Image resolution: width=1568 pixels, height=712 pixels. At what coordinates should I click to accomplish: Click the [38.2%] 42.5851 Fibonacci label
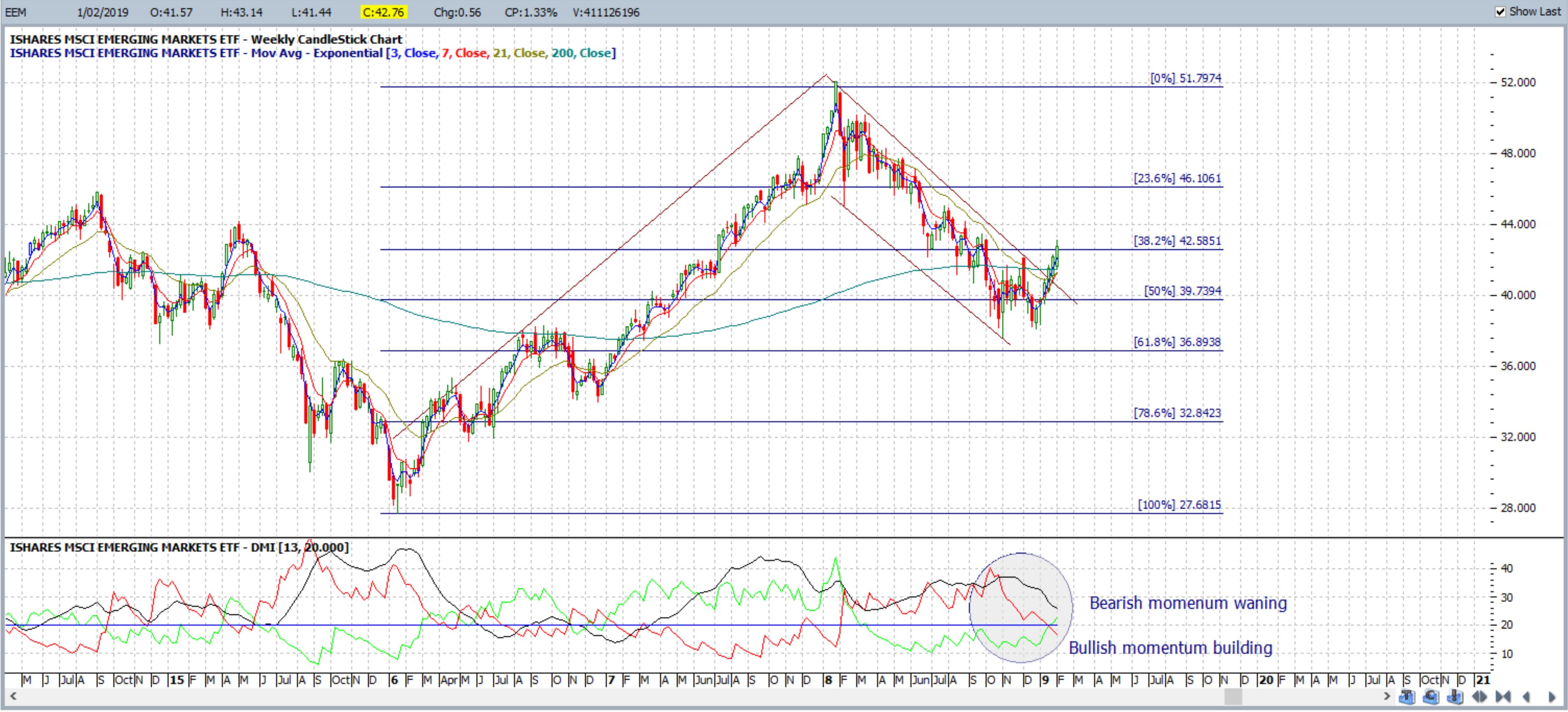pyautogui.click(x=1177, y=241)
